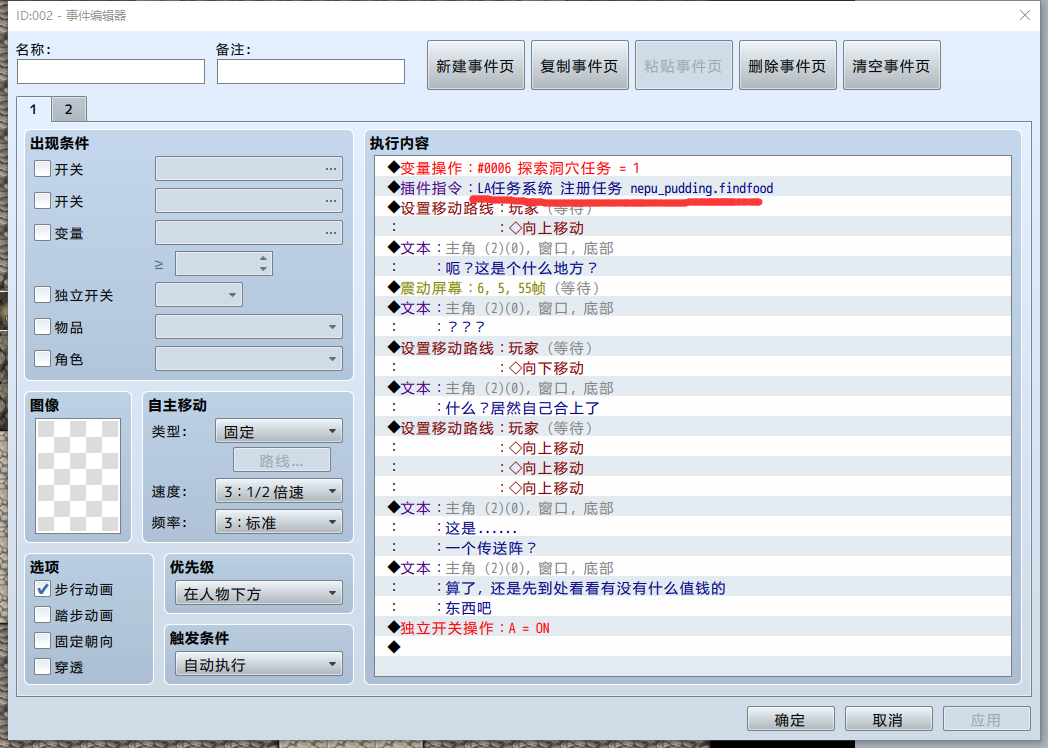This screenshot has height=748, width=1048.
Task: Select the 东西吧 dialogue line
Action: (692, 608)
